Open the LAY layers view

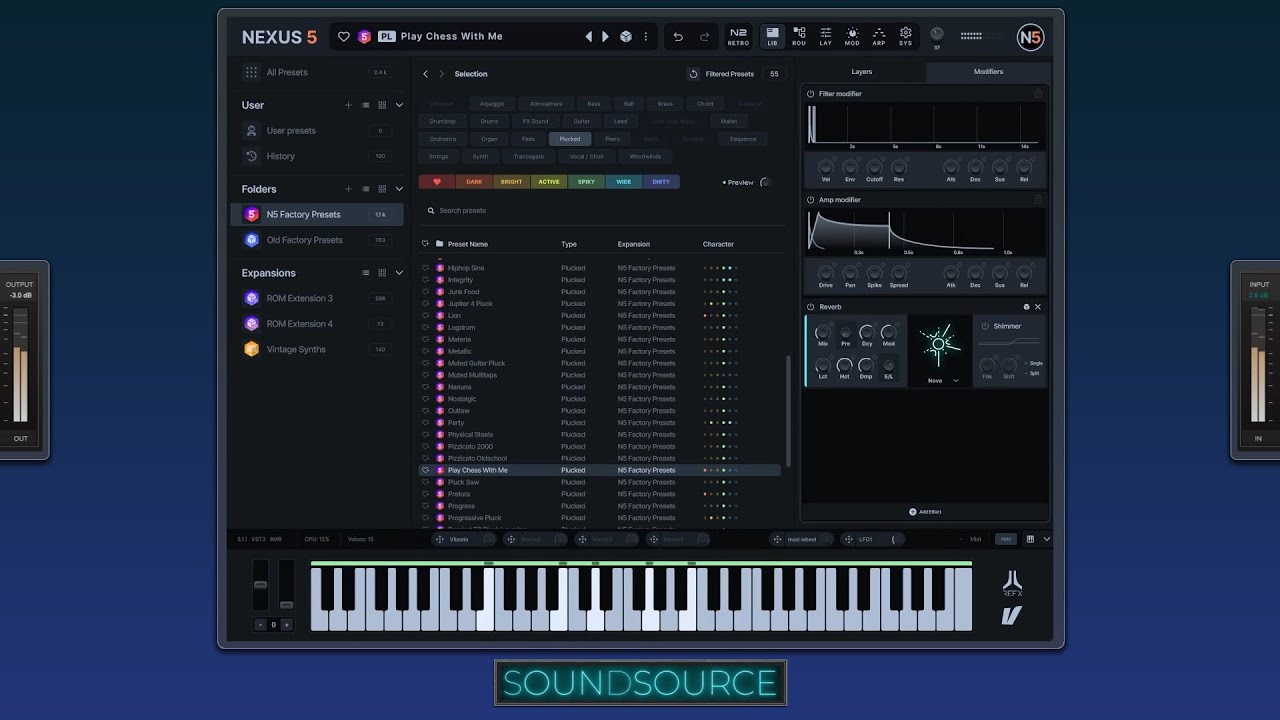(825, 37)
